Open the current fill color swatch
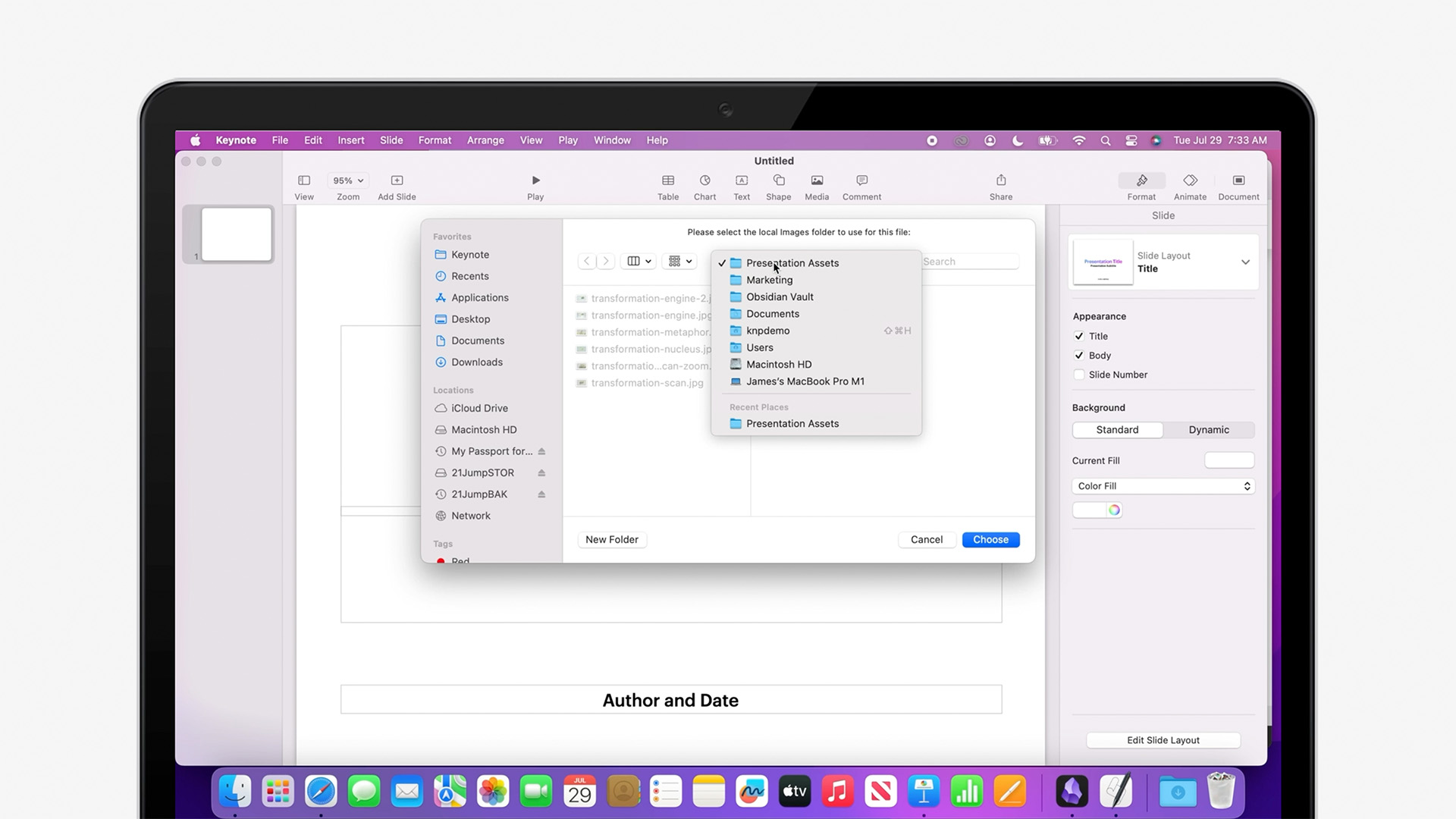The image size is (1456, 819). tap(1229, 460)
